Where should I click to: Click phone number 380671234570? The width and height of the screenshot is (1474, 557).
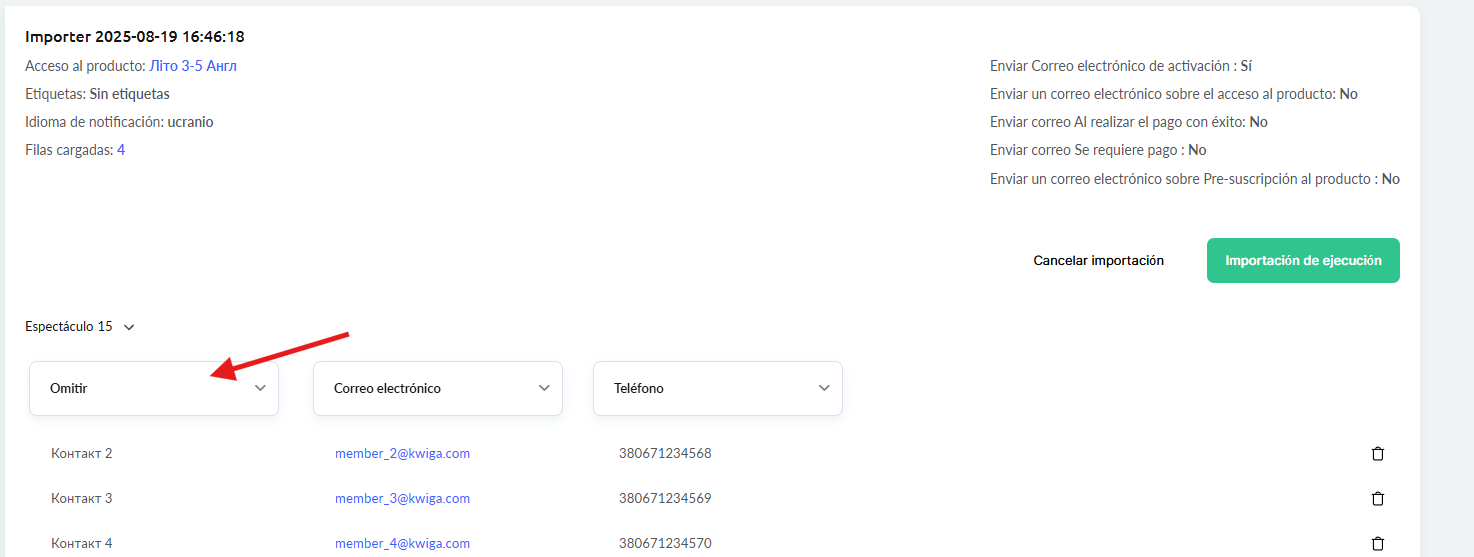coord(665,544)
